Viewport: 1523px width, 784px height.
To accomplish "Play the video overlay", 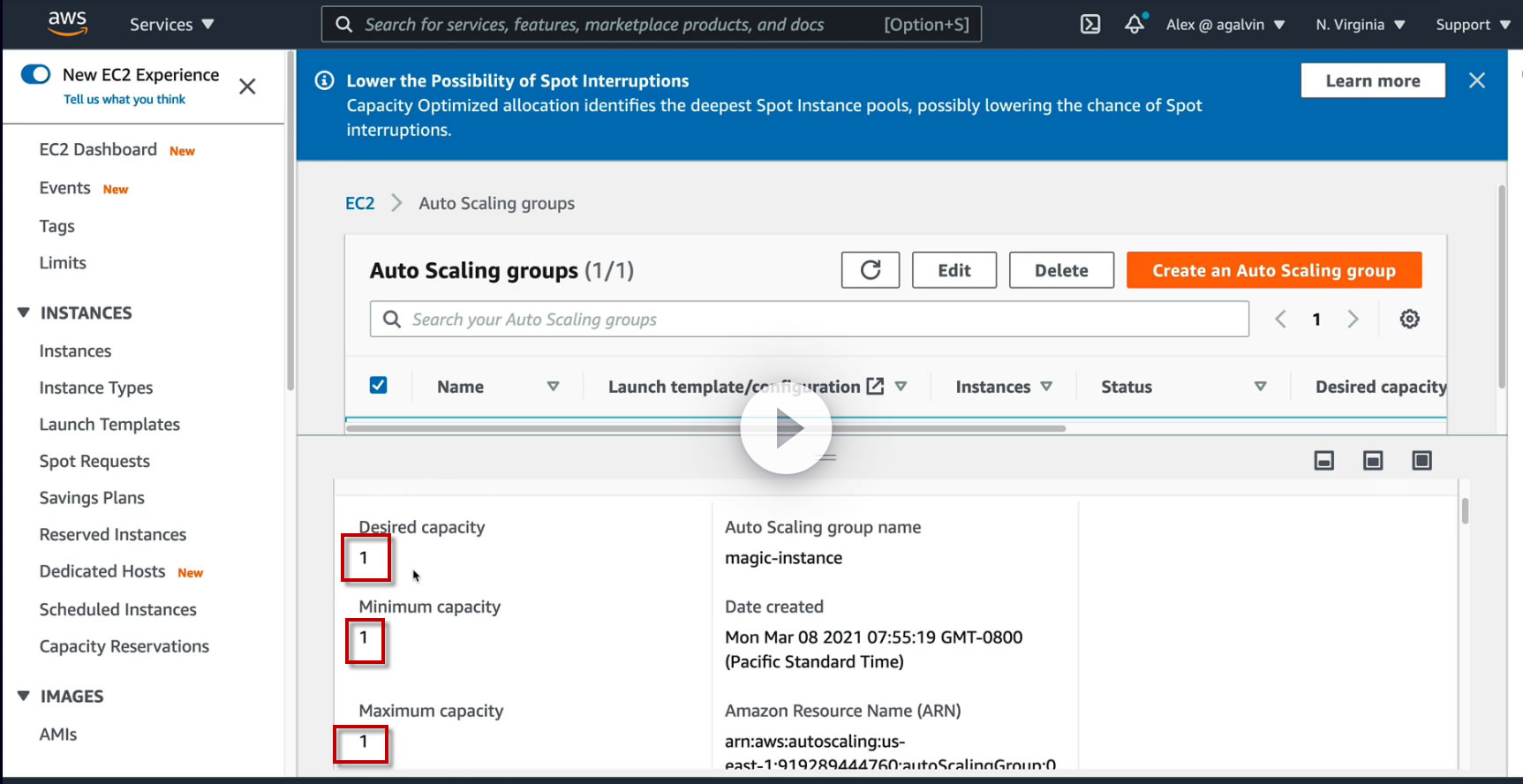I will [x=786, y=429].
